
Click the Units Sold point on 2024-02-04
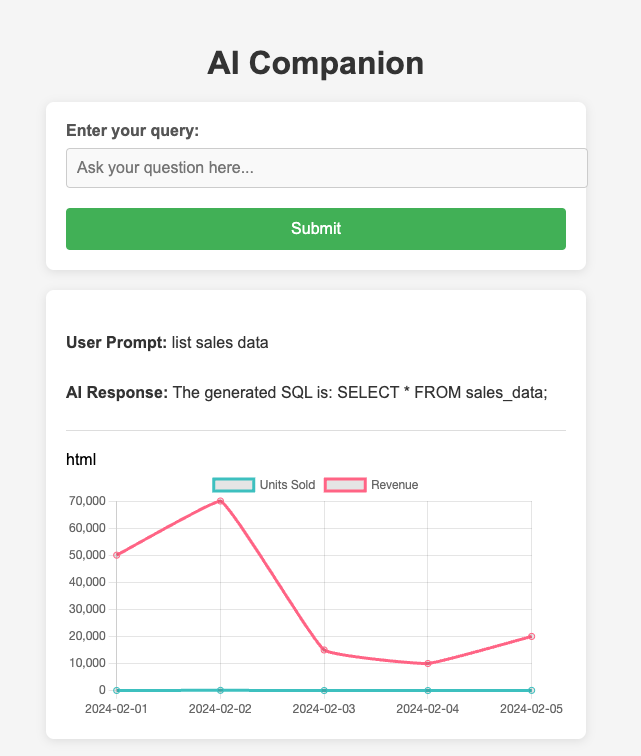(428, 690)
